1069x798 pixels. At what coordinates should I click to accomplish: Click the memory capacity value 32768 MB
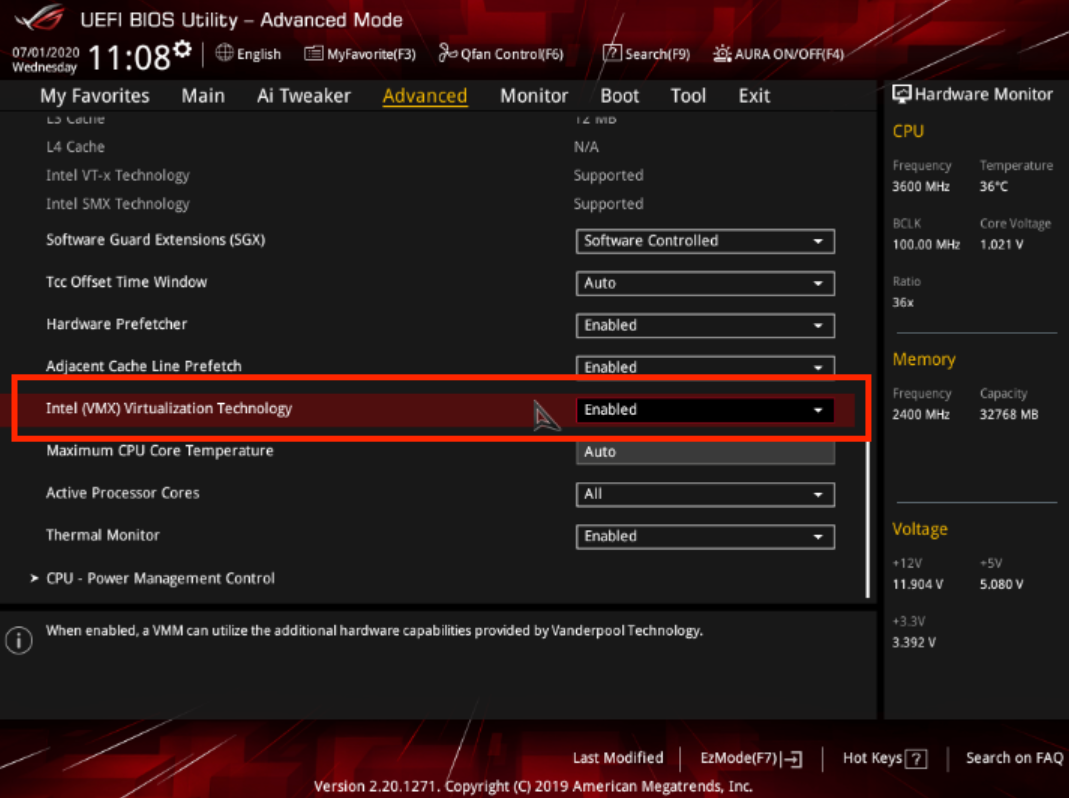coord(1009,415)
